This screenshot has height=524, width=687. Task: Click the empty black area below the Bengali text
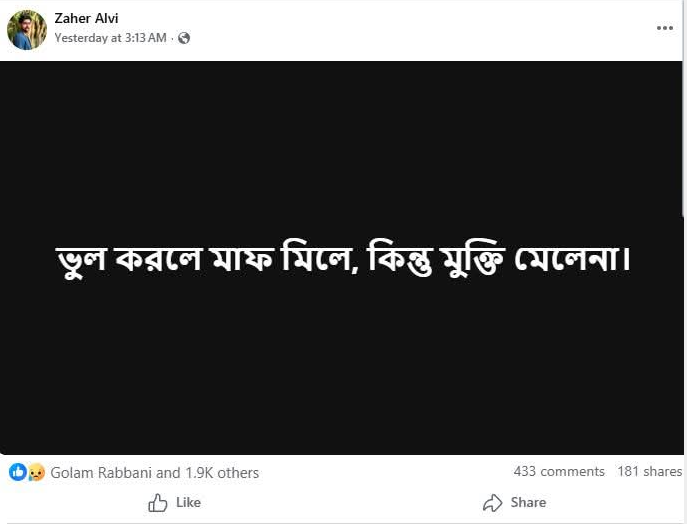click(342, 380)
